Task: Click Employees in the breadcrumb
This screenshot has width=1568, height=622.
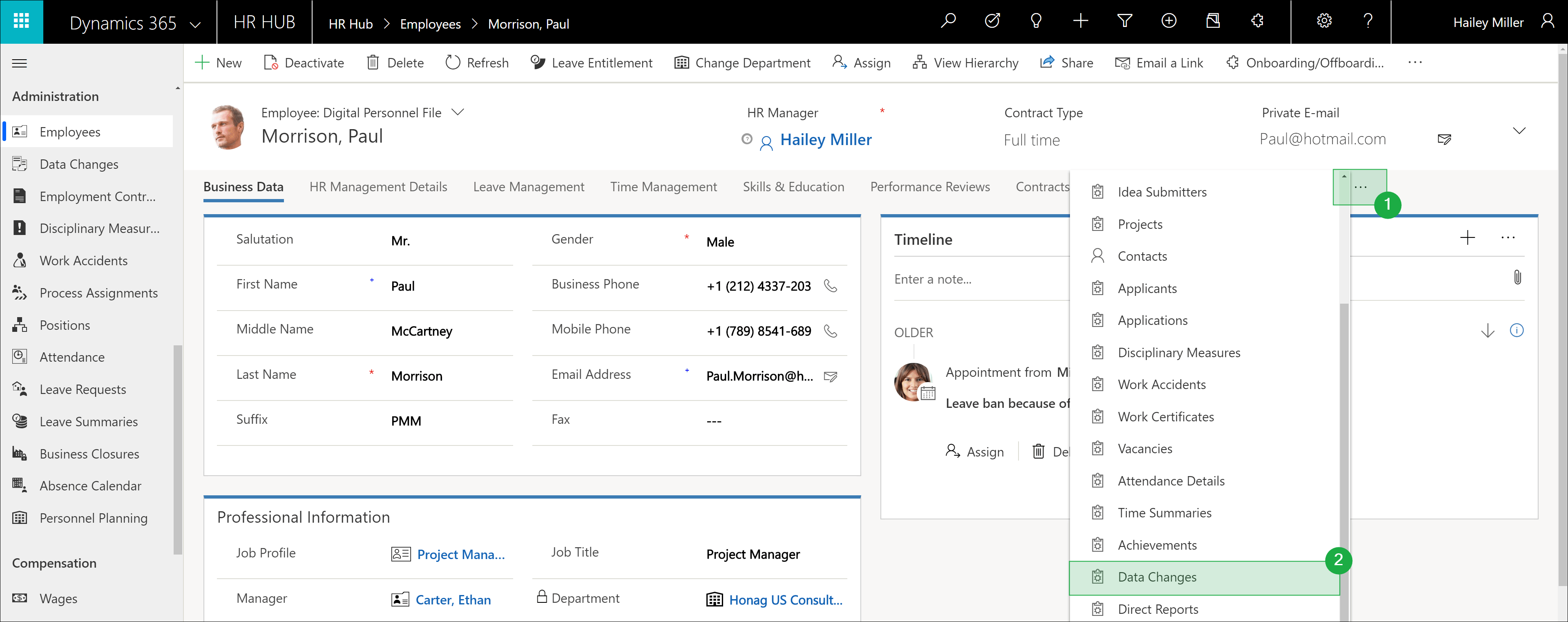Action: pyautogui.click(x=430, y=24)
